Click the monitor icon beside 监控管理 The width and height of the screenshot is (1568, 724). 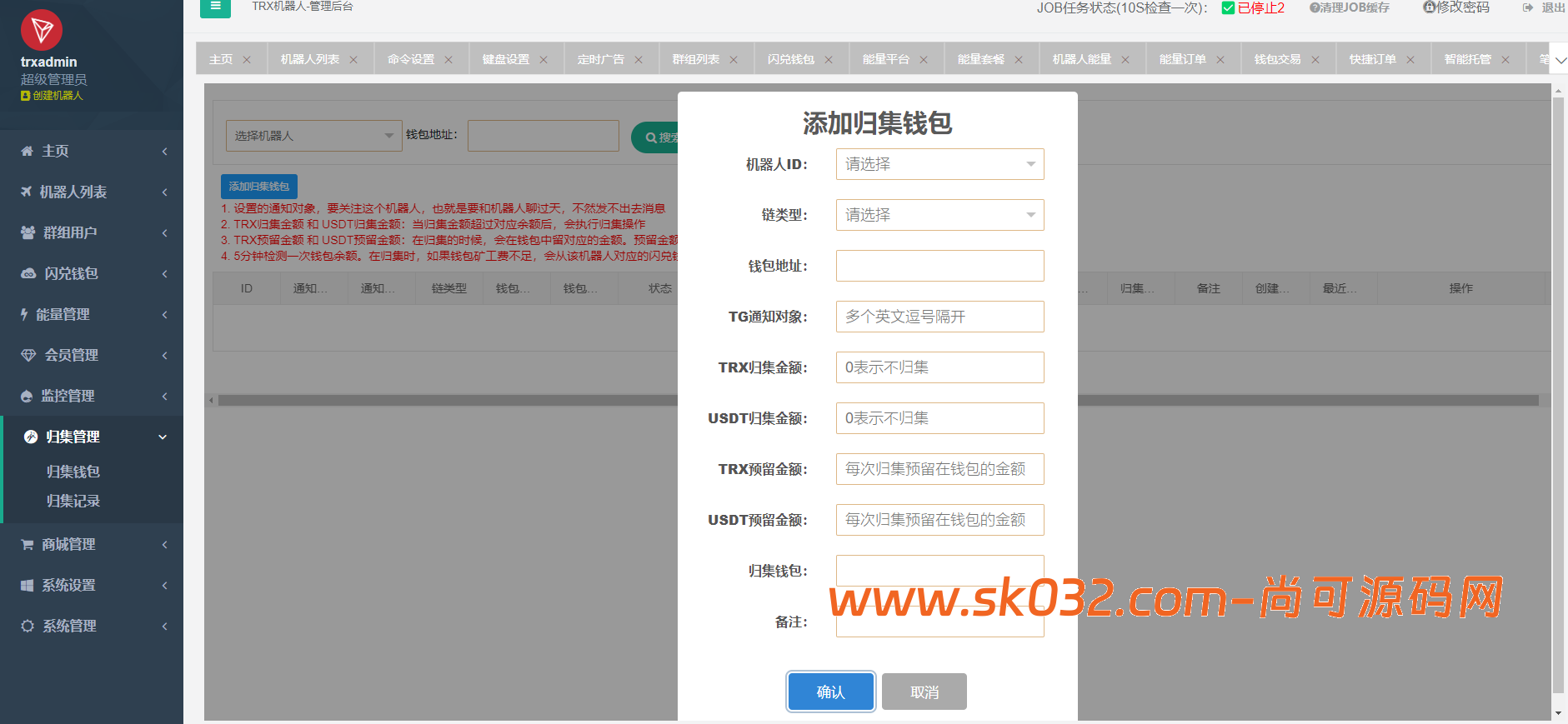coord(27,396)
